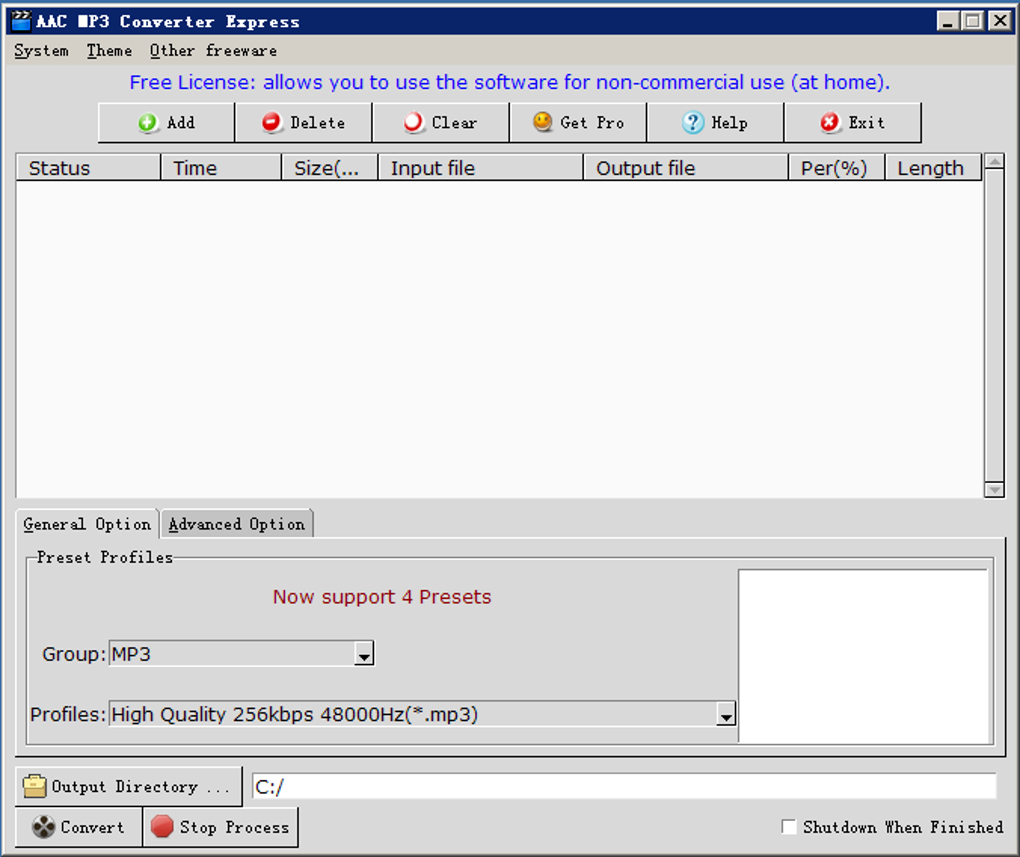Select the General Option tab
This screenshot has width=1020, height=857.
87,524
